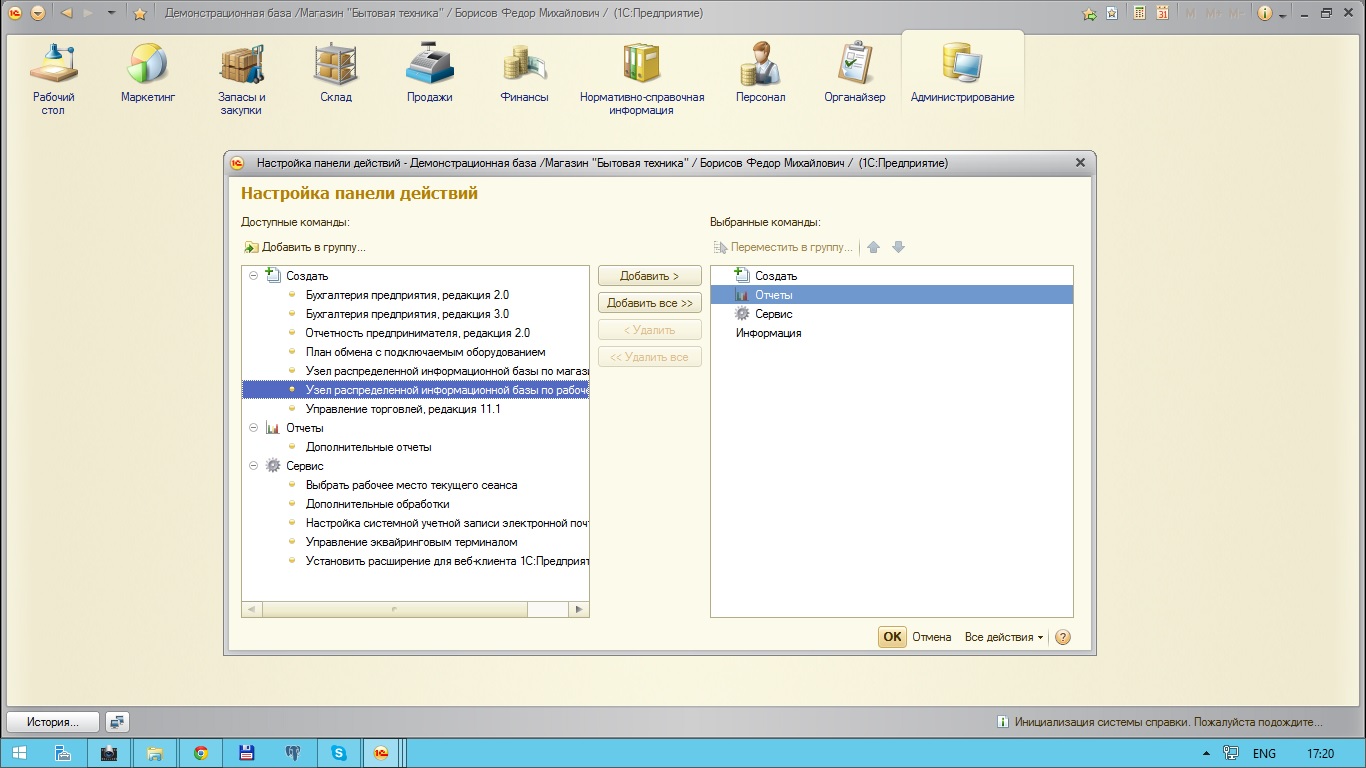Image resolution: width=1366 pixels, height=768 pixels.
Task: Move selected command up with arrow
Action: coord(874,247)
